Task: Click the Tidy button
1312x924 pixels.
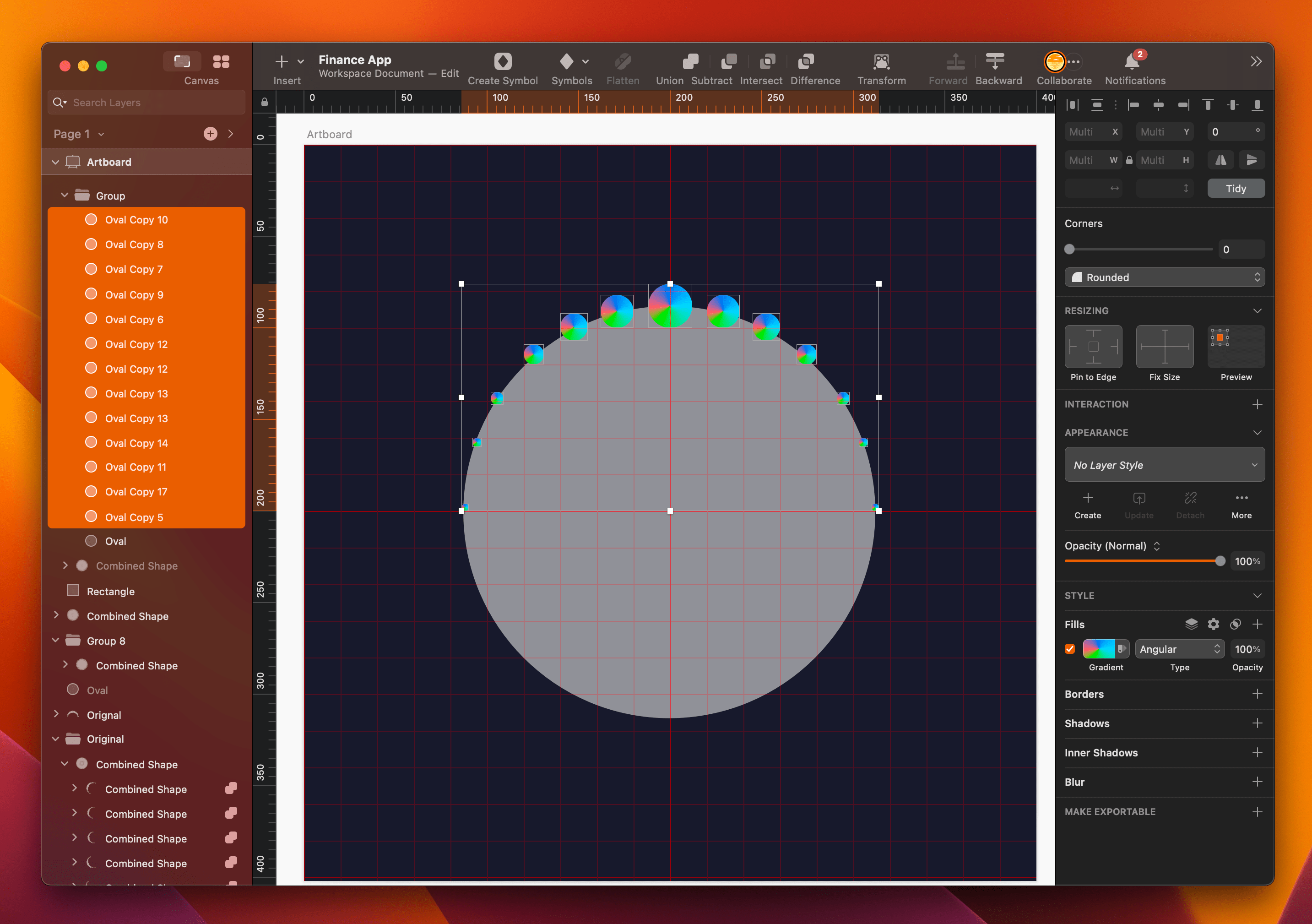Action: [x=1236, y=188]
